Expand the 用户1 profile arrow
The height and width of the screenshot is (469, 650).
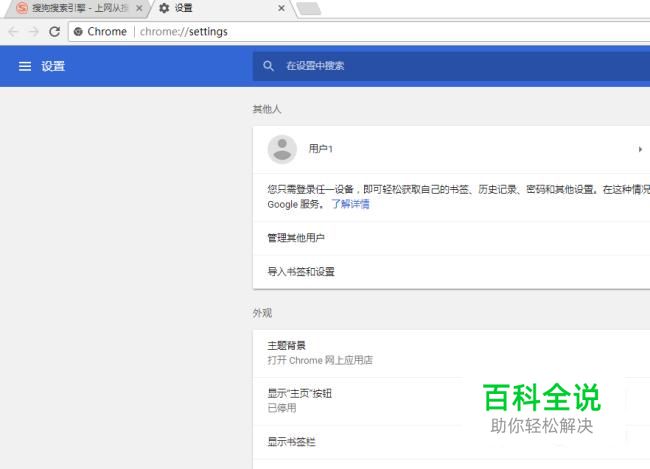[640, 149]
